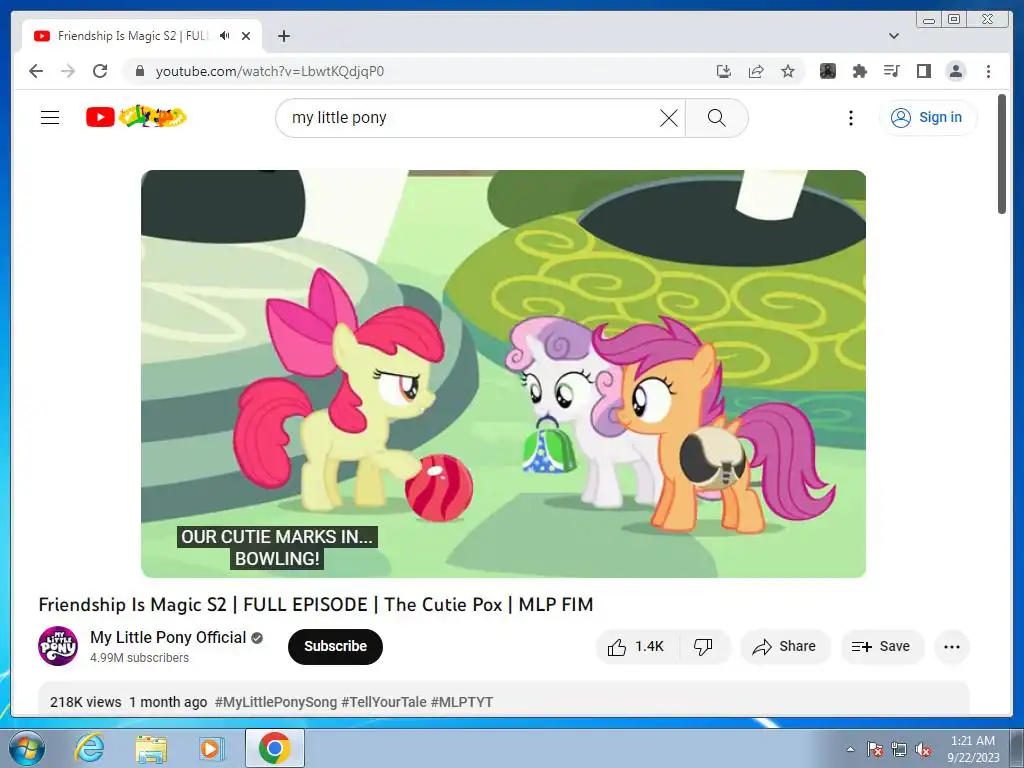Save the video to a playlist
The height and width of the screenshot is (768, 1024).
(x=881, y=647)
